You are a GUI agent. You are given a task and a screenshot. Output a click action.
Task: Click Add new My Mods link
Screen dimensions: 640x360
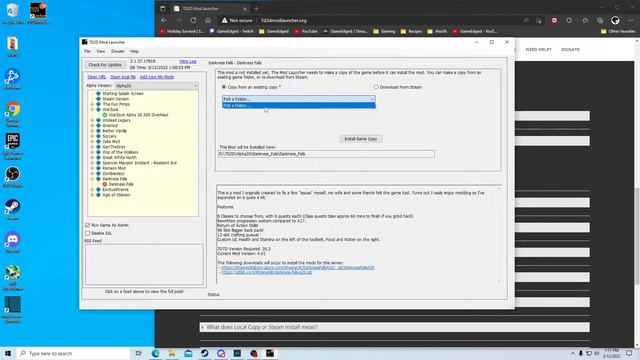[157, 77]
